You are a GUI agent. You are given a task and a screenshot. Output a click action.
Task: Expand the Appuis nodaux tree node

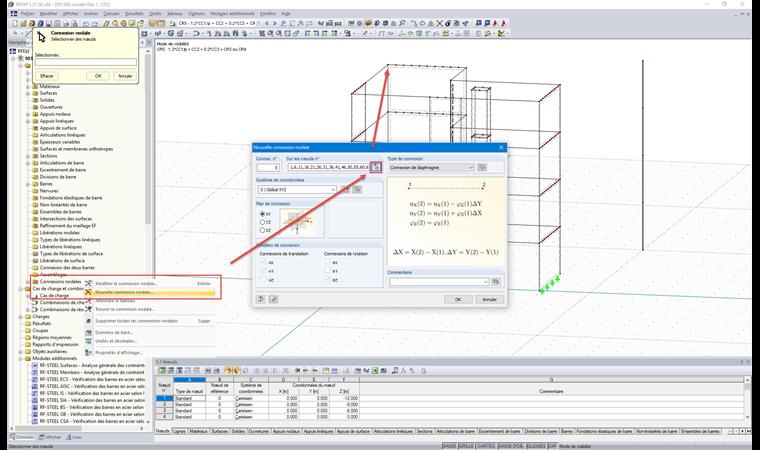28,114
